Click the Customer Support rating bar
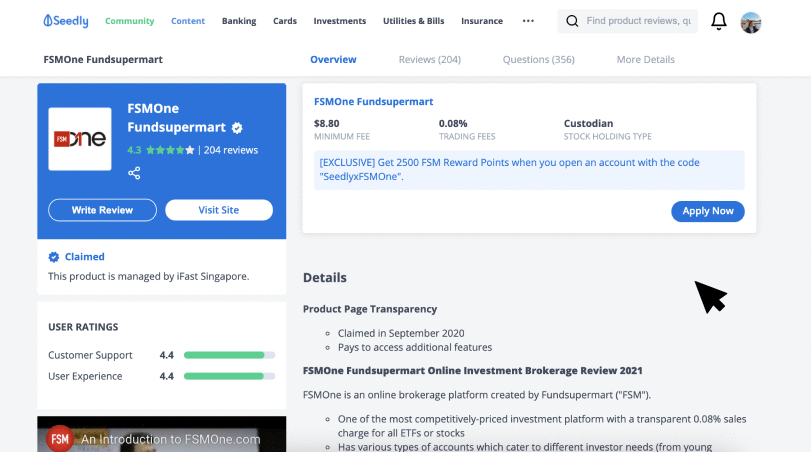Screen dimensions: 811x452 [x=229, y=355]
